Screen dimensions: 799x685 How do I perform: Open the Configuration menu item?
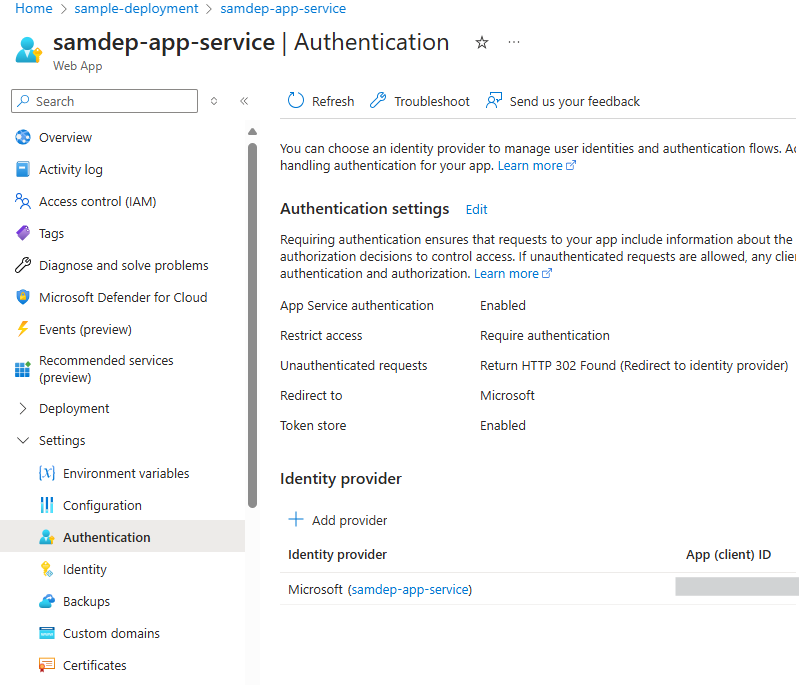pyautogui.click(x=102, y=505)
